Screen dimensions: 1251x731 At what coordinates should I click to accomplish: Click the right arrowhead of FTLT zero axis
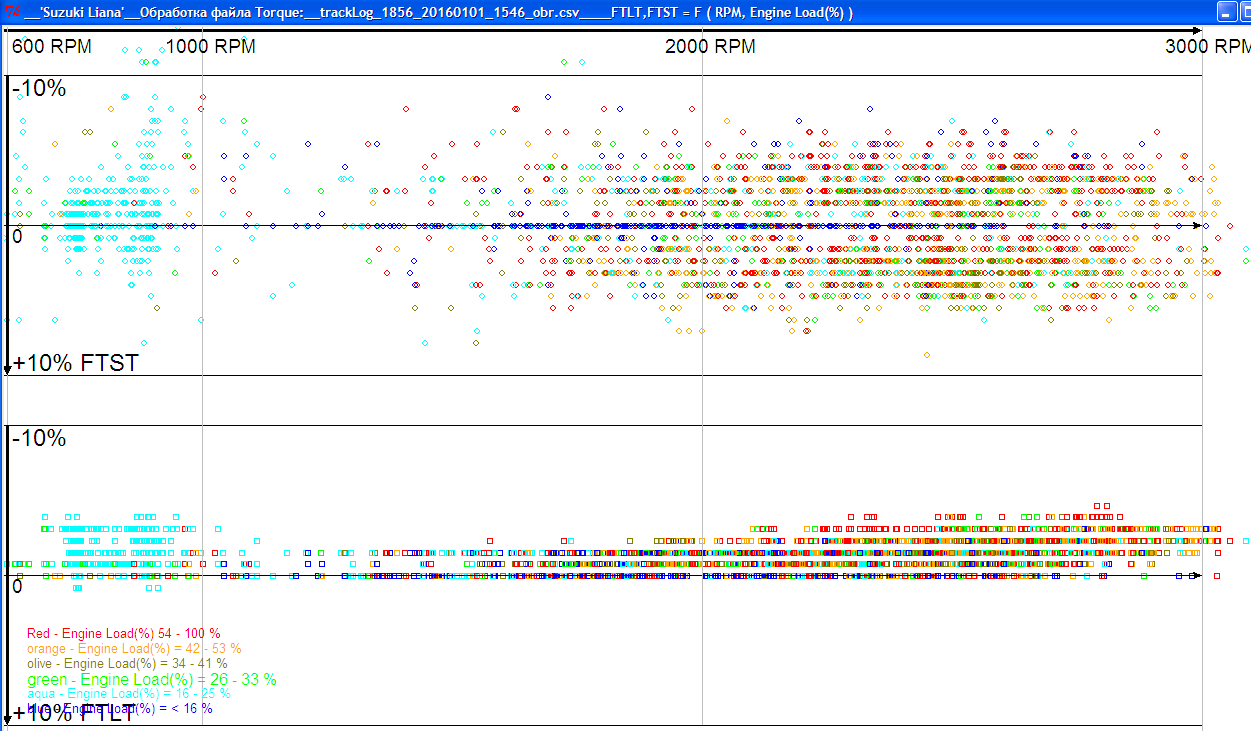pos(1197,576)
